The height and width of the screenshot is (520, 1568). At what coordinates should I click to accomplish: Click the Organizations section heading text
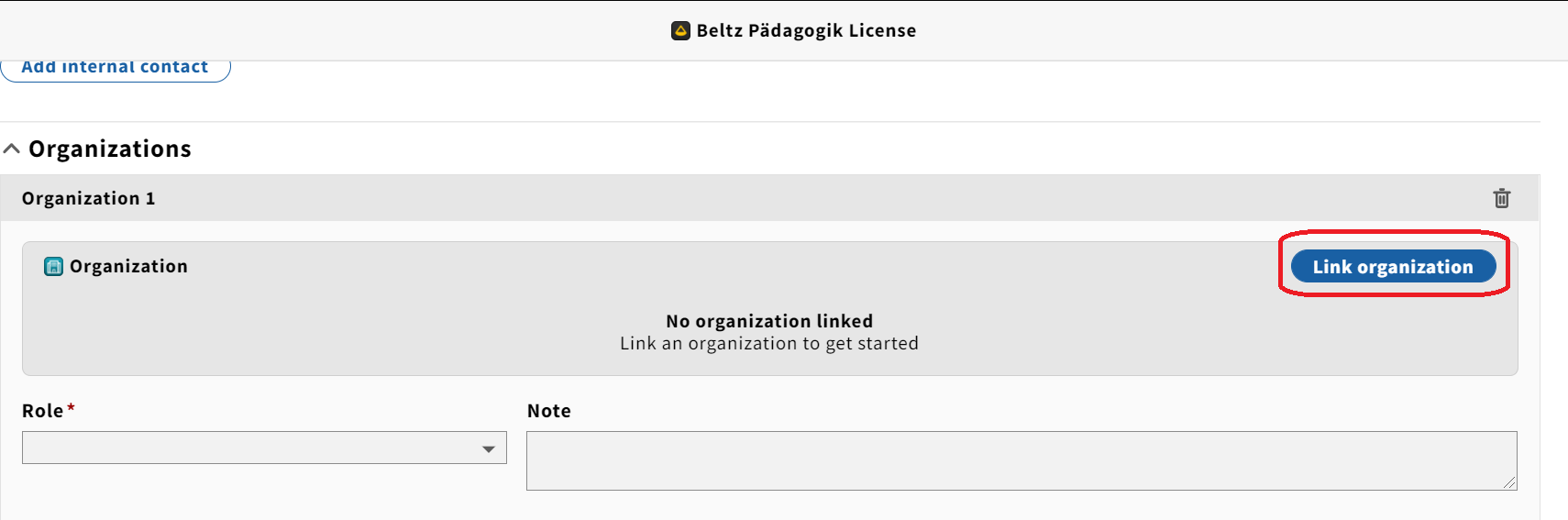point(110,149)
